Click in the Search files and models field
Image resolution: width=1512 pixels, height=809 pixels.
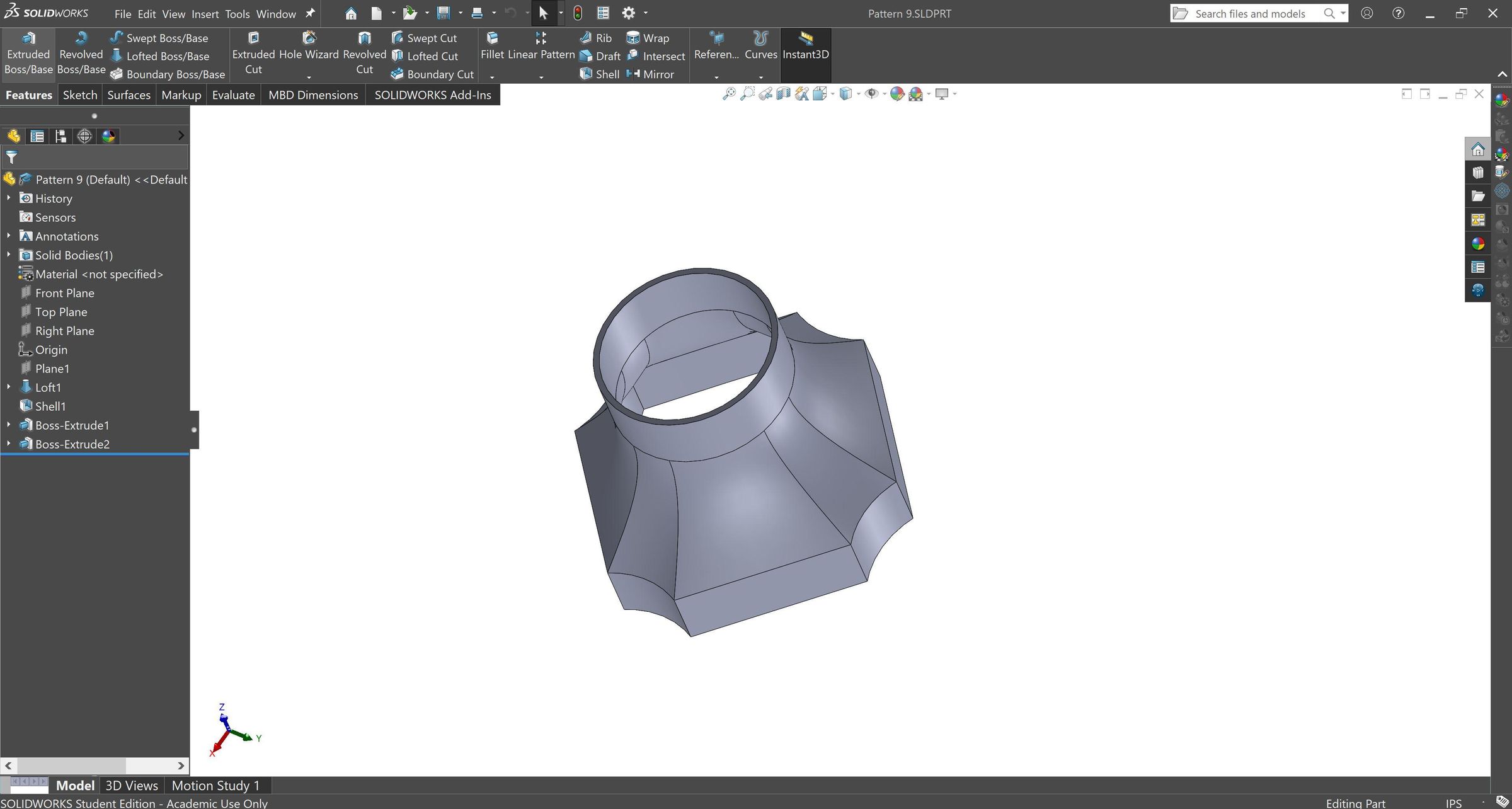(x=1254, y=13)
